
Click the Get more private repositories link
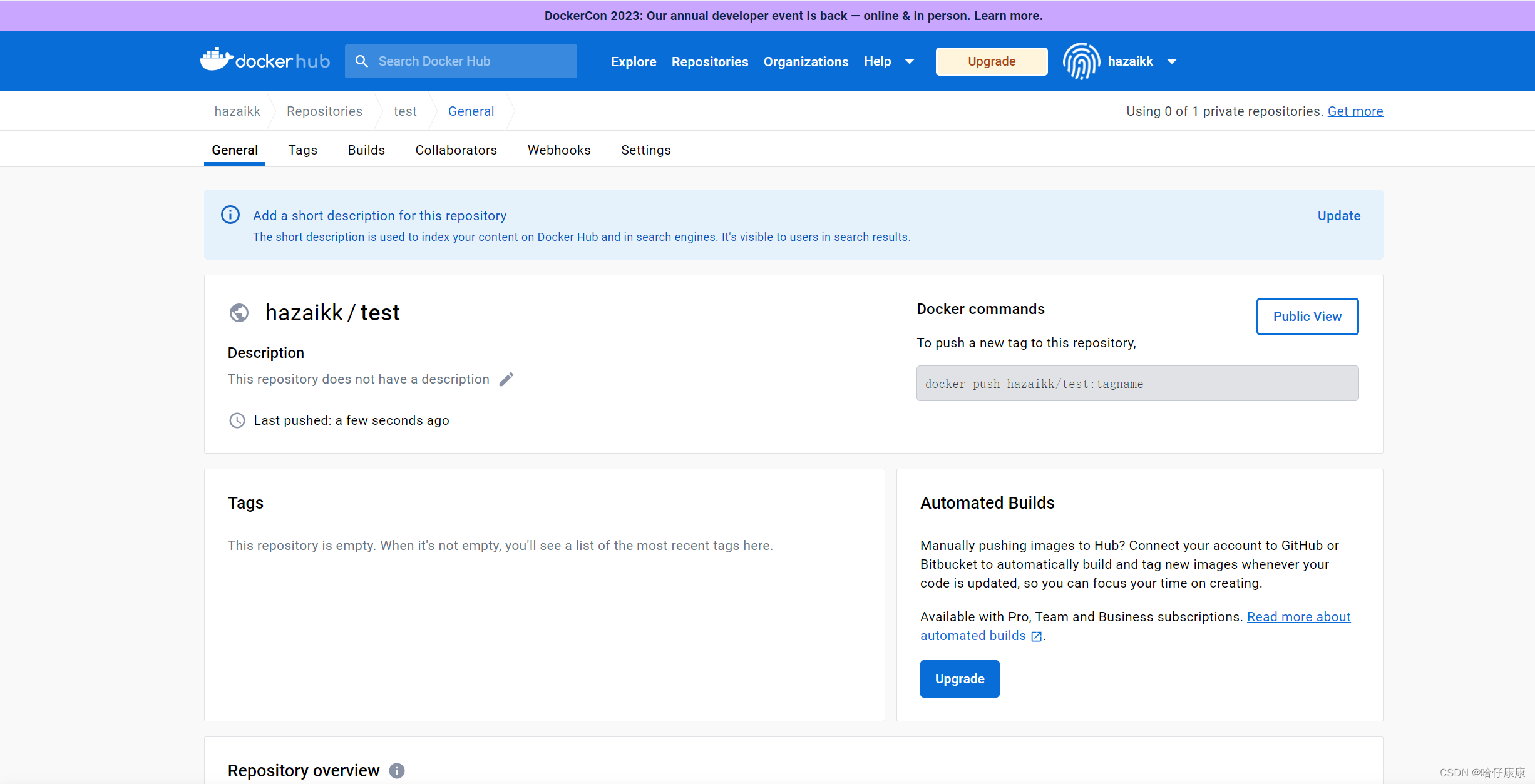pyautogui.click(x=1355, y=111)
